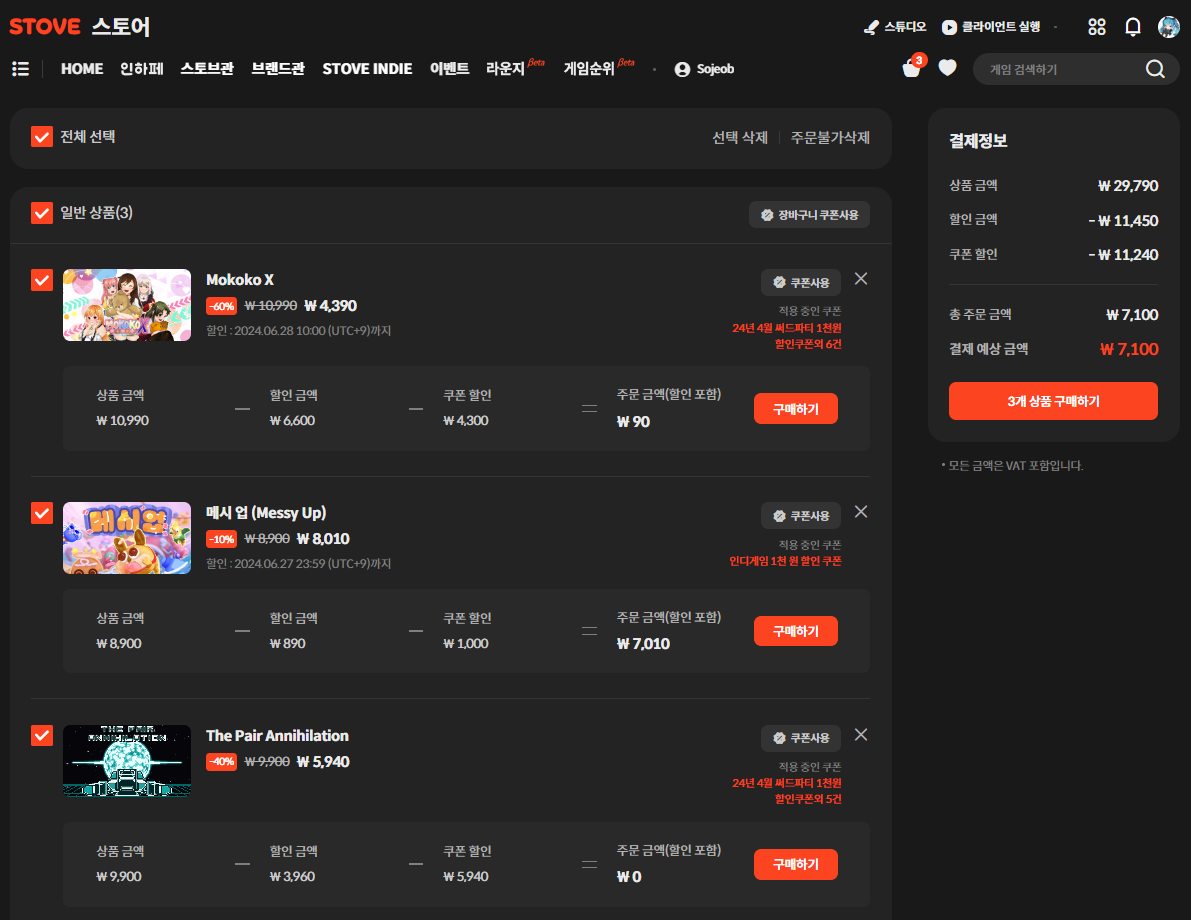The image size is (1191, 920).
Task: Click the 3개 상품 구매하기 button
Action: pos(1053,401)
